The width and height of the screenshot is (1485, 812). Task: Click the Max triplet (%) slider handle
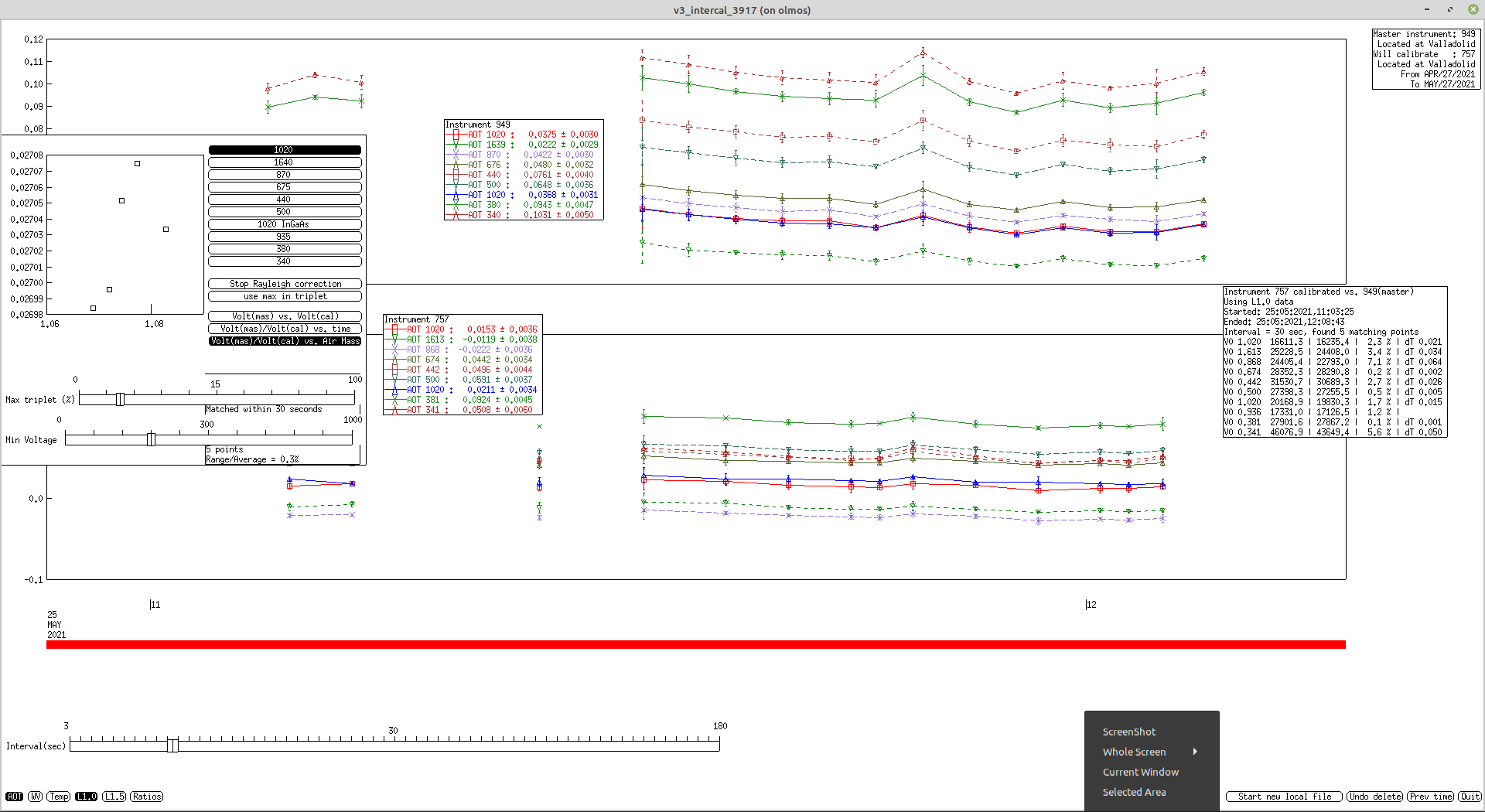point(120,399)
